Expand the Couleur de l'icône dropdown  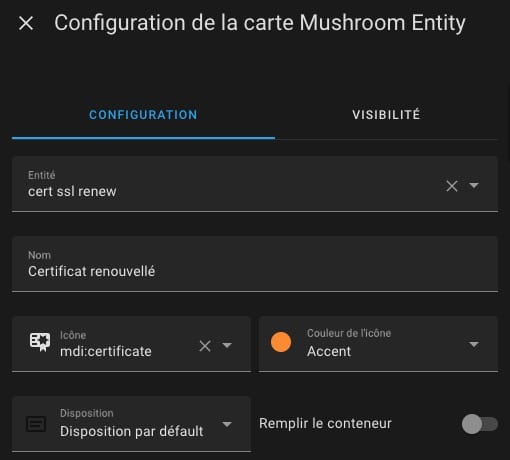coord(474,344)
